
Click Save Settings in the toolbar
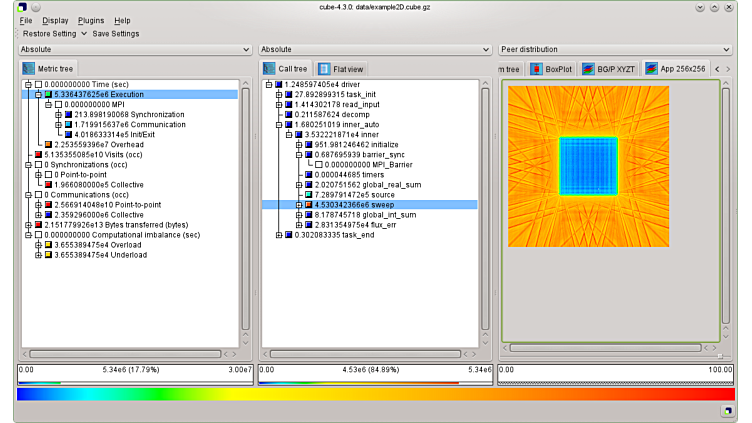(x=116, y=33)
